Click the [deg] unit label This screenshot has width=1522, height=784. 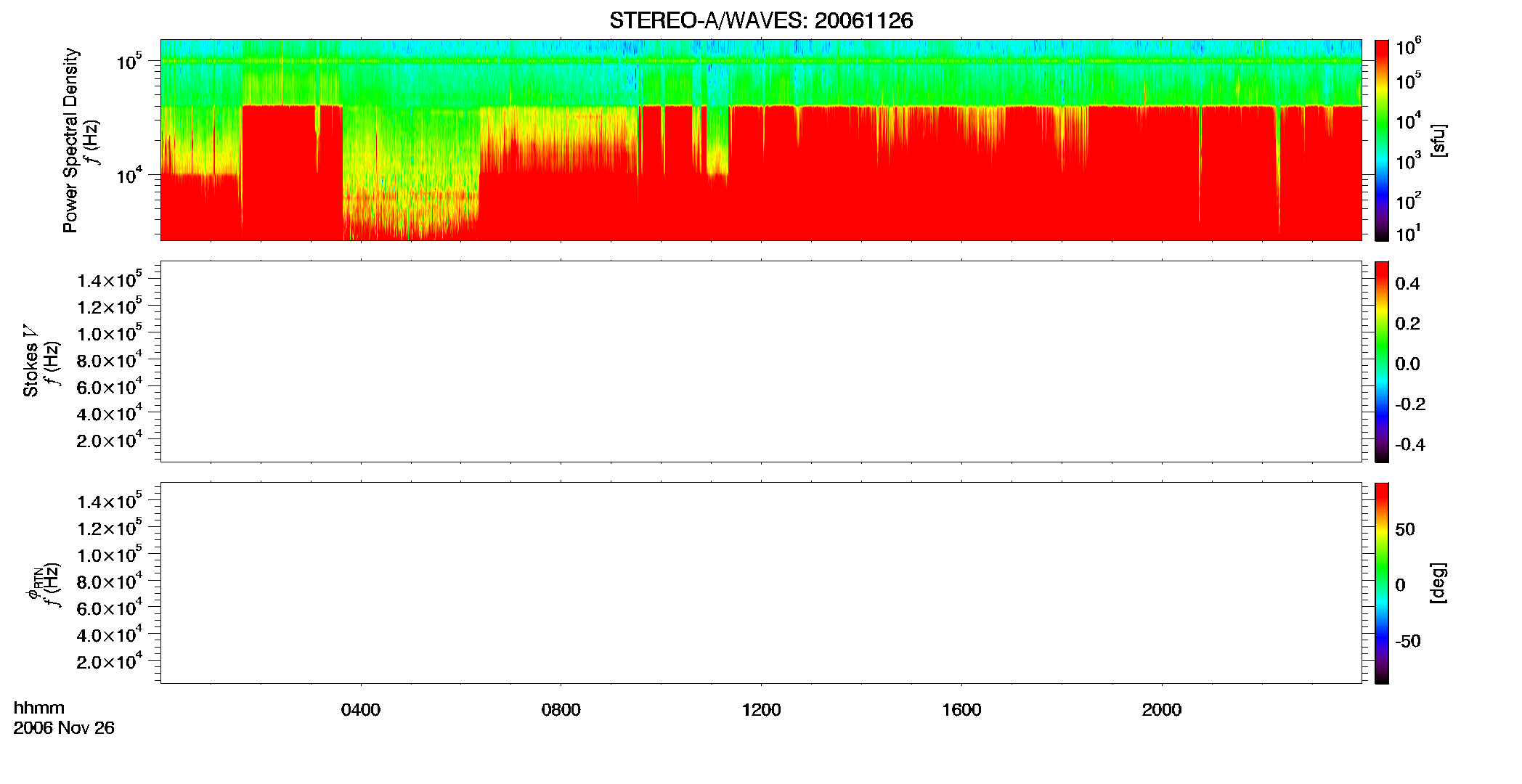coord(1438,583)
